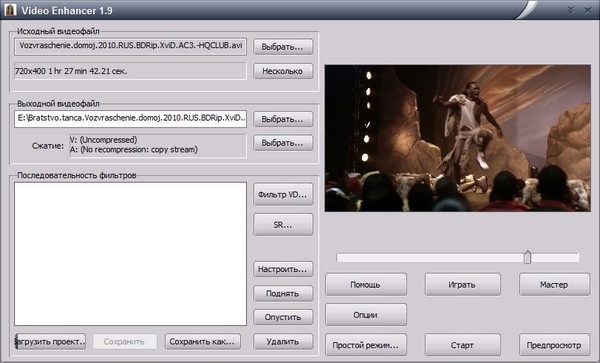Click Выбрать... button for output video file
The height and width of the screenshot is (363, 600).
pos(283,119)
